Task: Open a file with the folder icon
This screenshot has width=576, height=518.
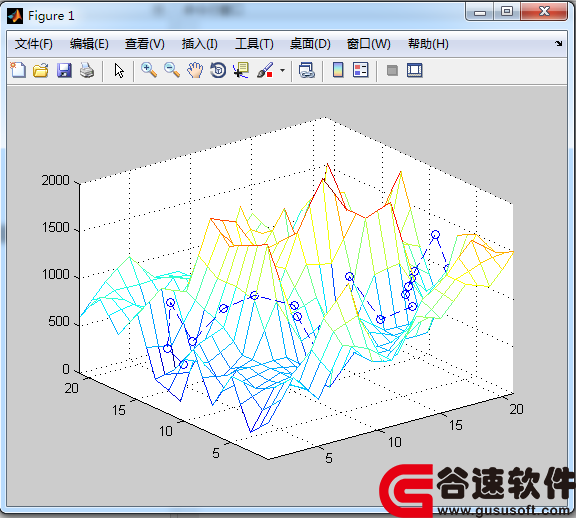Action: 41,70
